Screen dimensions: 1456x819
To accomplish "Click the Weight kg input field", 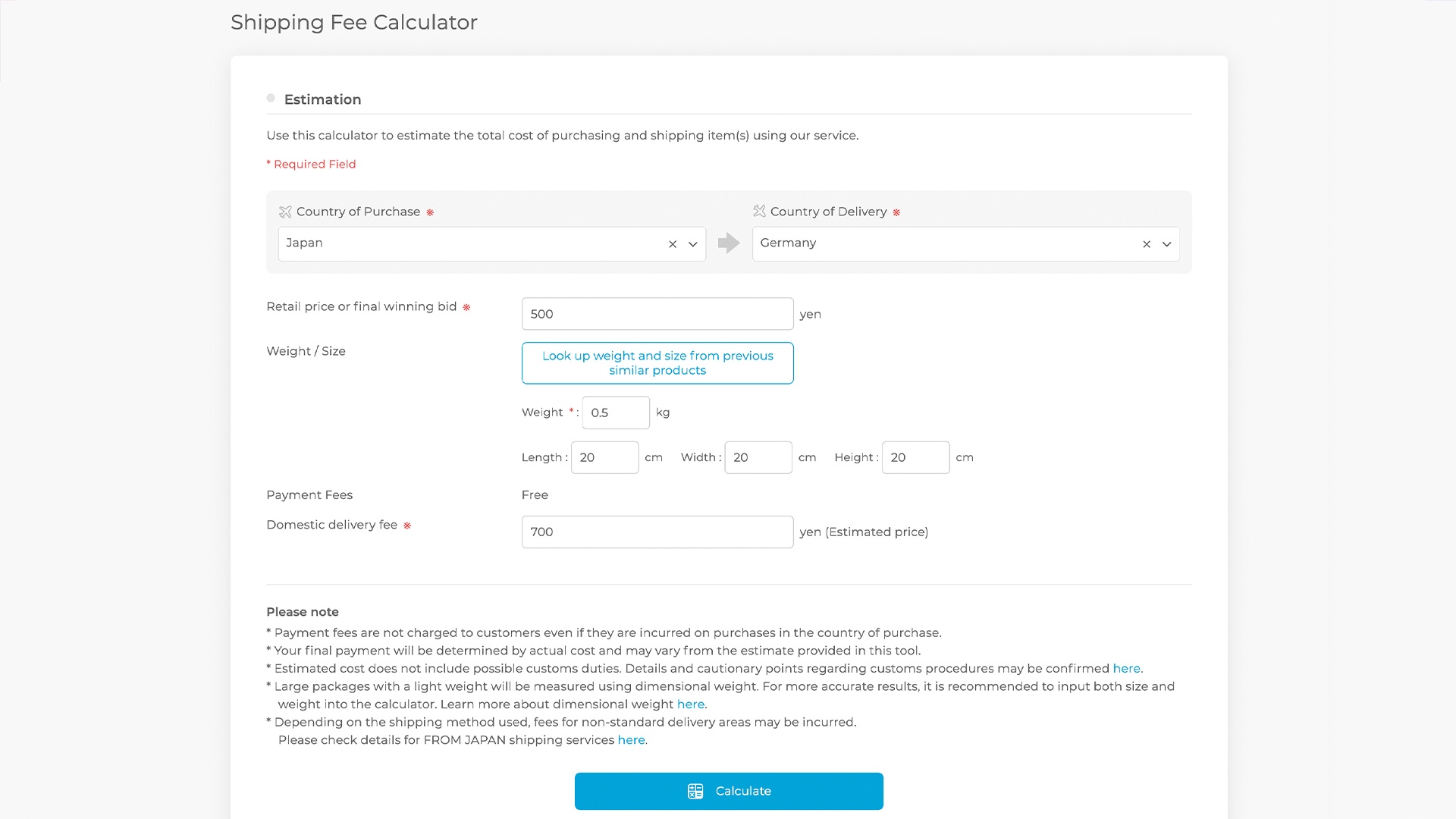I will coord(616,413).
